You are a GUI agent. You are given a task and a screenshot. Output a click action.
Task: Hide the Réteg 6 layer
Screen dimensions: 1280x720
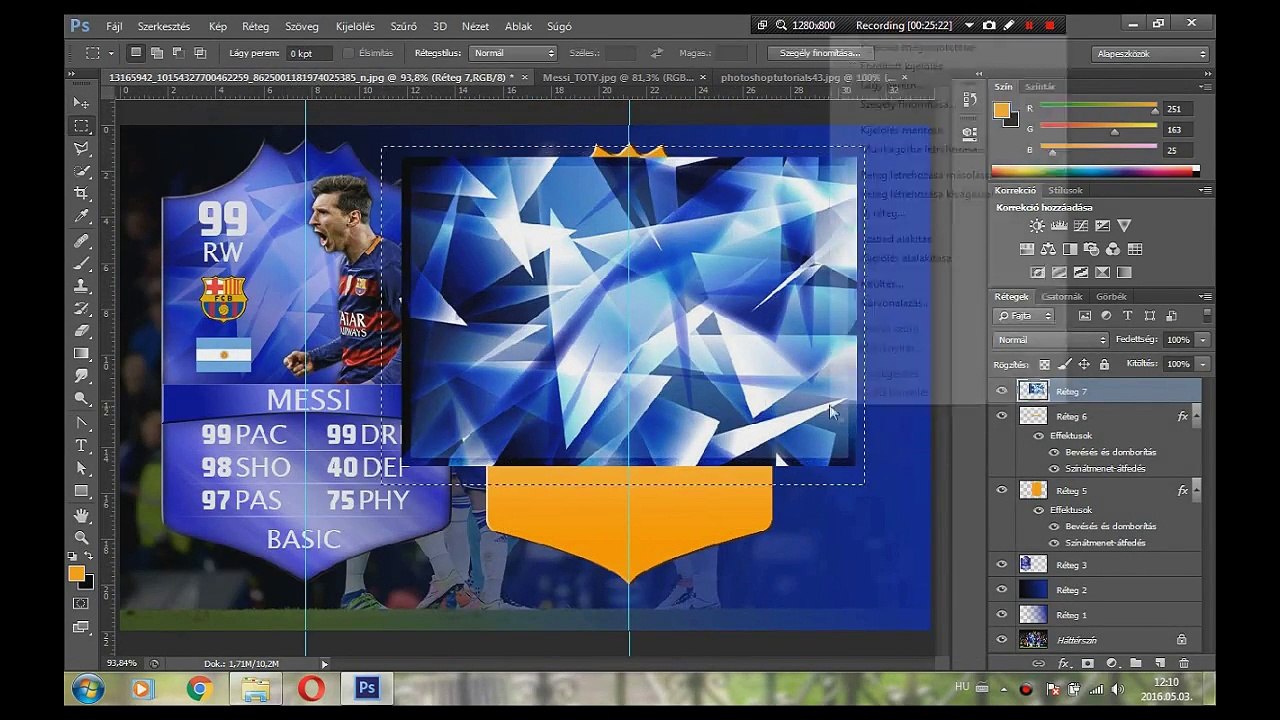pyautogui.click(x=1002, y=416)
